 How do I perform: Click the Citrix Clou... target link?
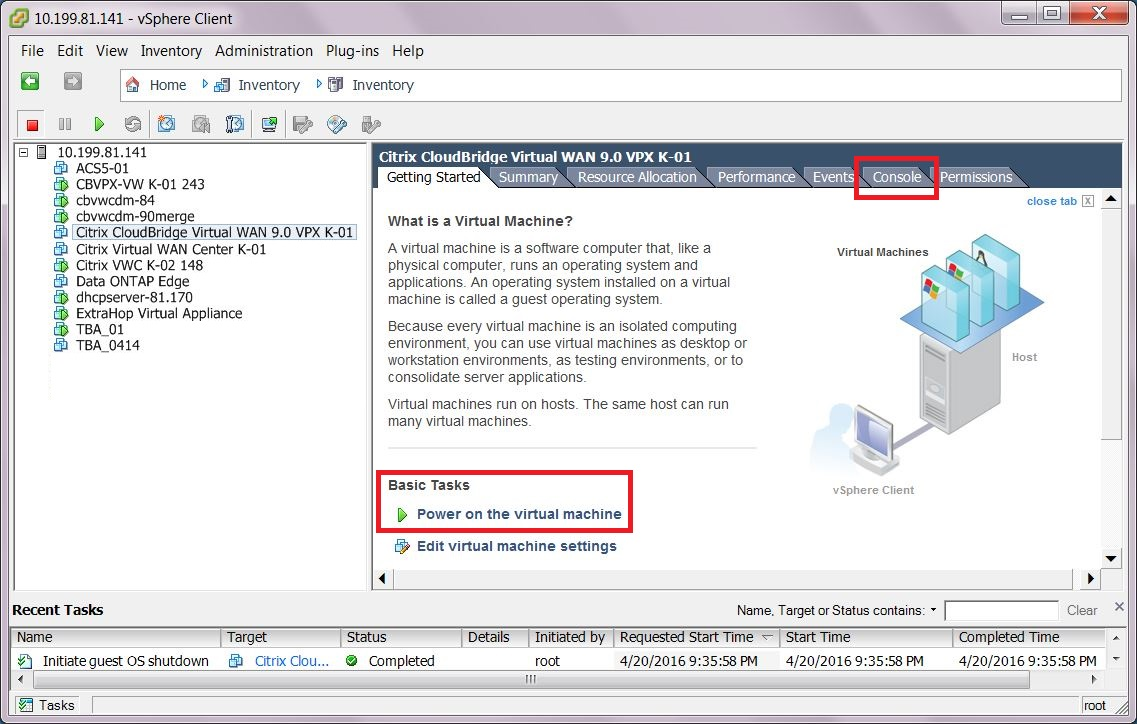292,661
